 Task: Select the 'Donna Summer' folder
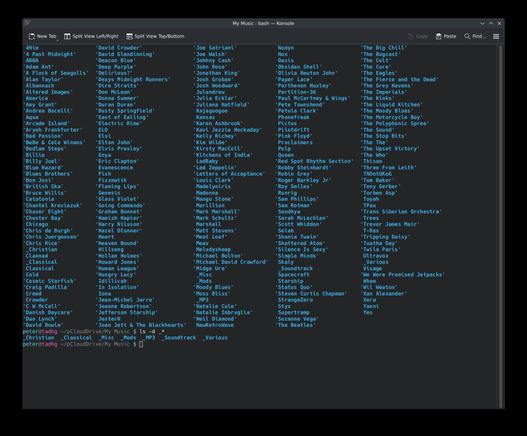click(117, 98)
